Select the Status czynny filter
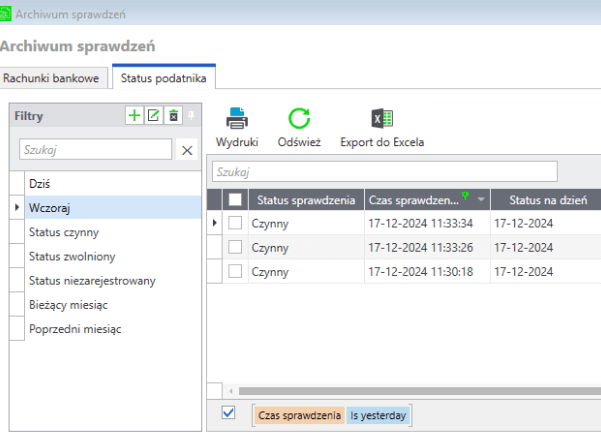The height and width of the screenshot is (434, 601). pos(65,232)
